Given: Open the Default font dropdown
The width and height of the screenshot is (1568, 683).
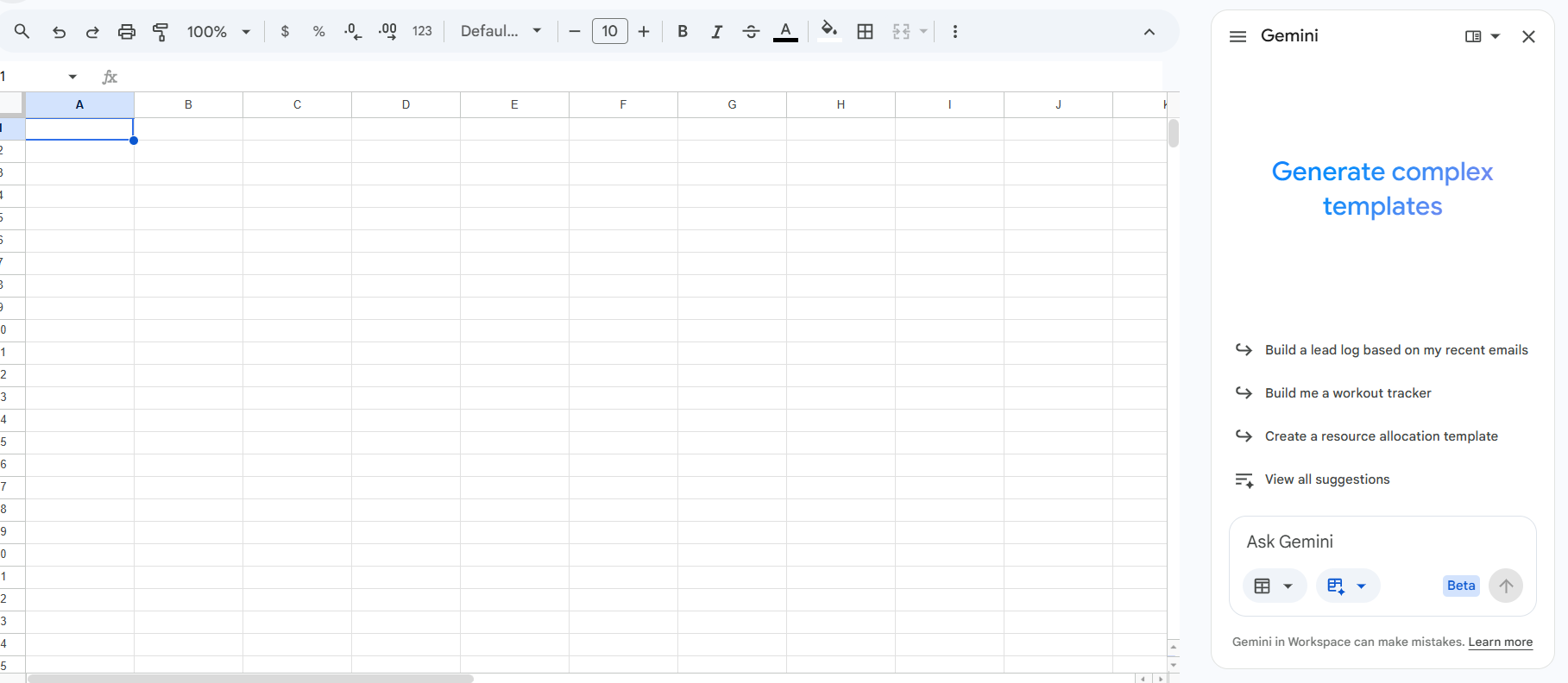Looking at the screenshot, I should click(501, 32).
